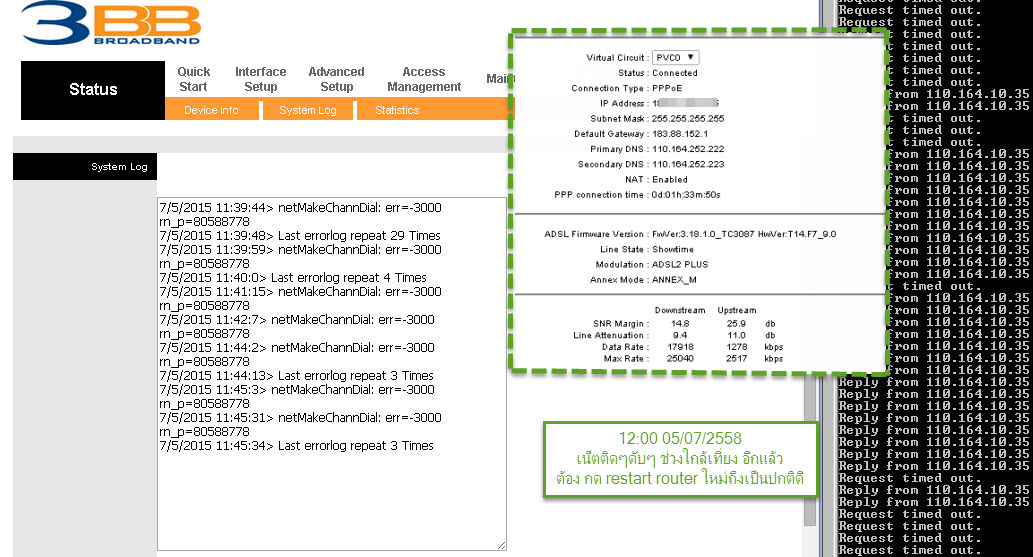Select Default Gateway value 183.88.152.1

click(680, 134)
